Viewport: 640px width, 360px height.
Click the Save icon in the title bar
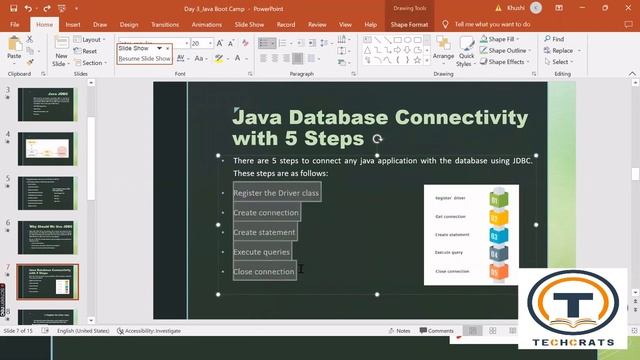click(13, 8)
